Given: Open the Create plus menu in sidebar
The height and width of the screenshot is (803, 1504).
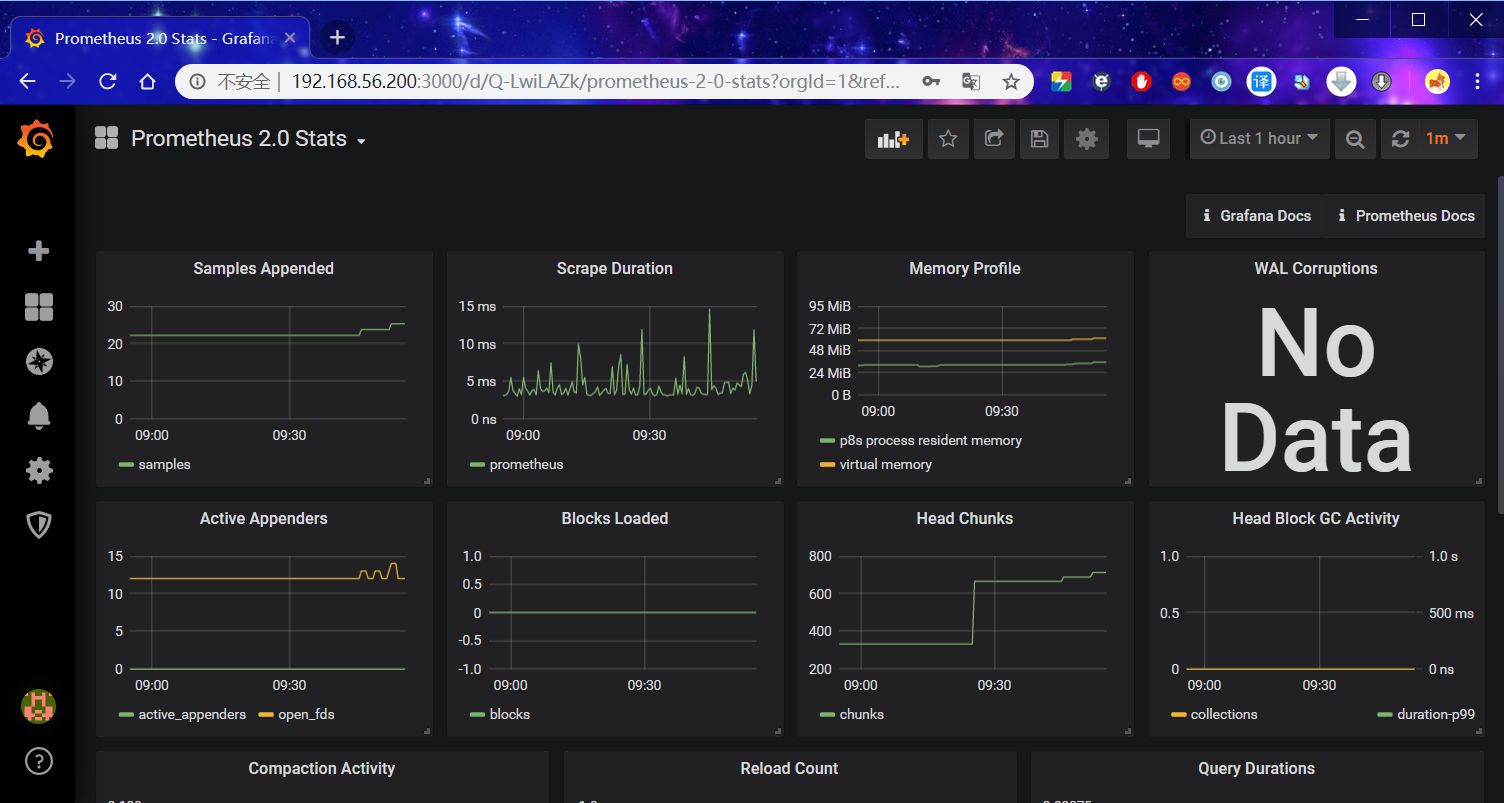Looking at the screenshot, I should pos(38,251).
